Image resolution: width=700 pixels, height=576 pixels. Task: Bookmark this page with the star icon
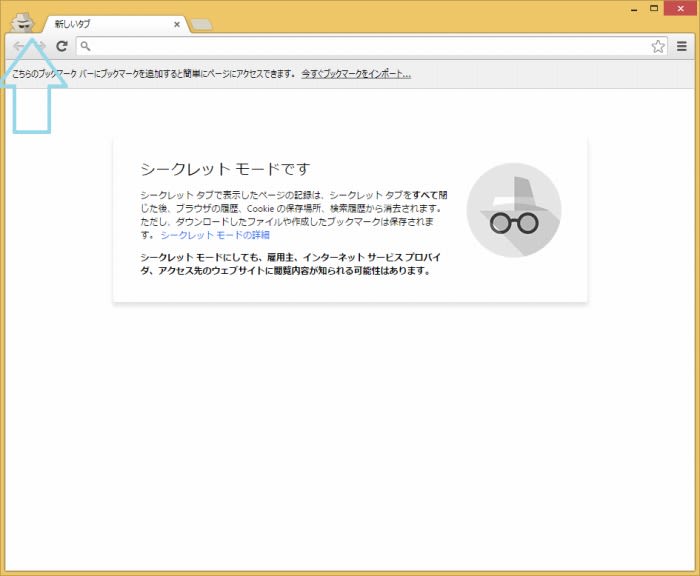[x=658, y=47]
